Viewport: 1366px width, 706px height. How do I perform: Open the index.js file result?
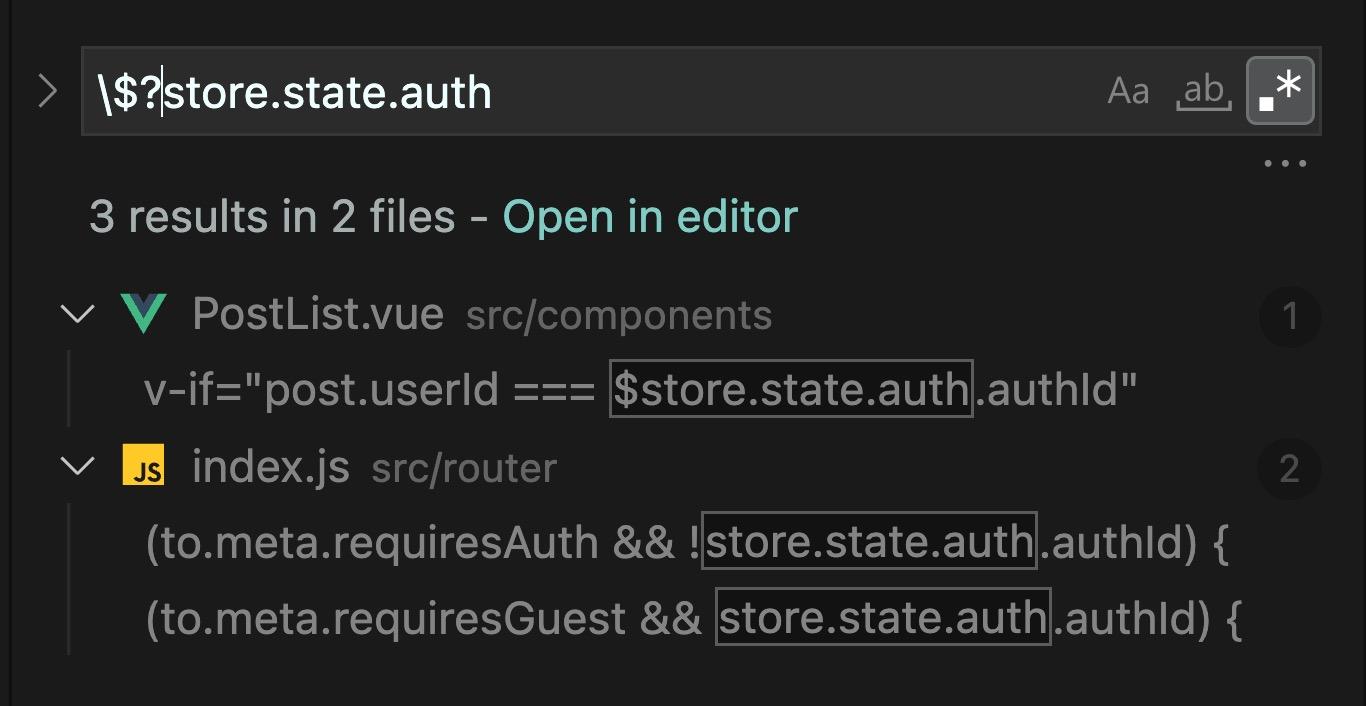click(x=270, y=467)
